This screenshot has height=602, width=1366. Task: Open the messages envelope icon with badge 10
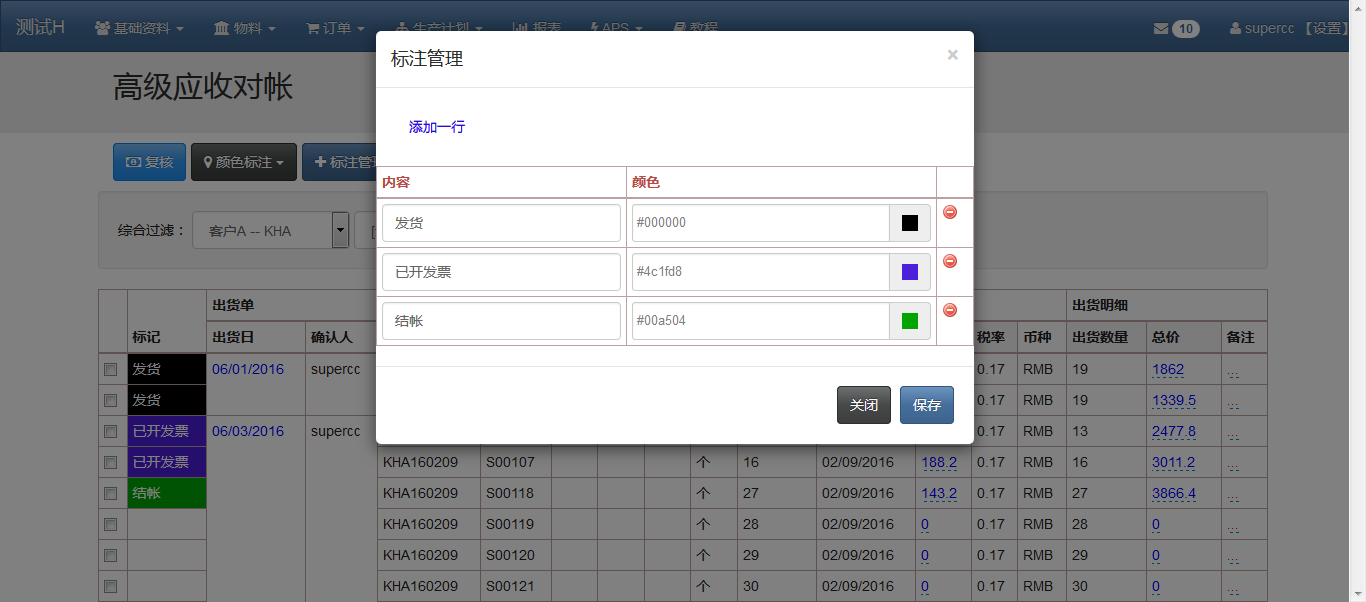[x=1175, y=28]
